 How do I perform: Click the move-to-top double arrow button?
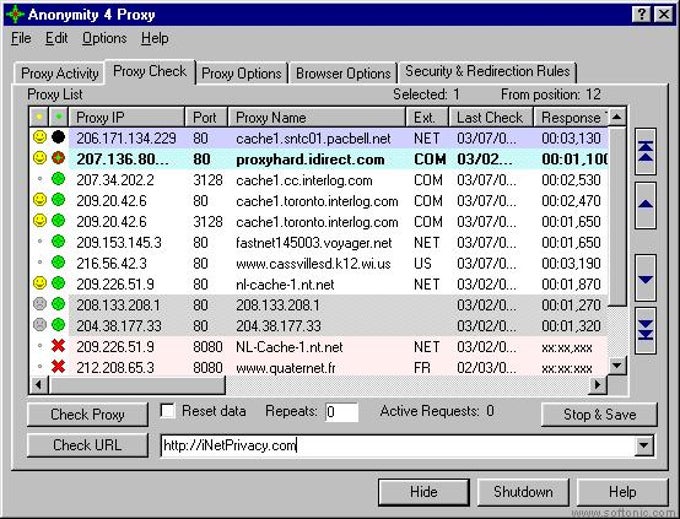tap(645, 151)
